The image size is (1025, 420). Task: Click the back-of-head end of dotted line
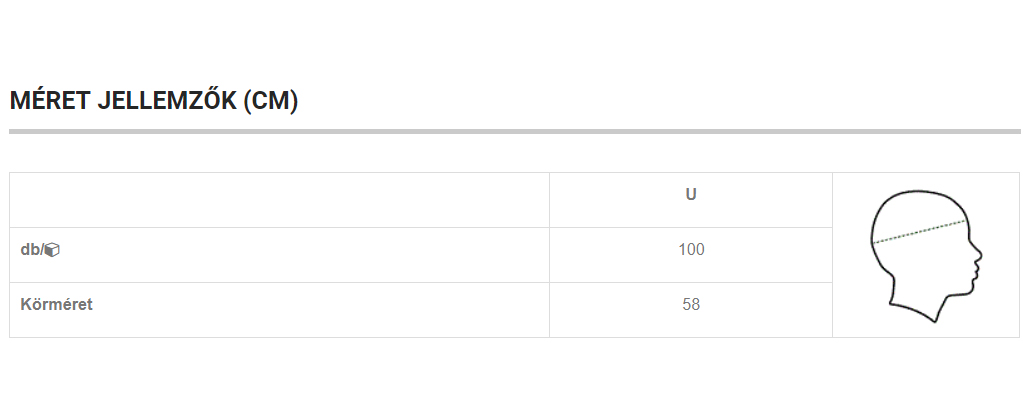873,242
